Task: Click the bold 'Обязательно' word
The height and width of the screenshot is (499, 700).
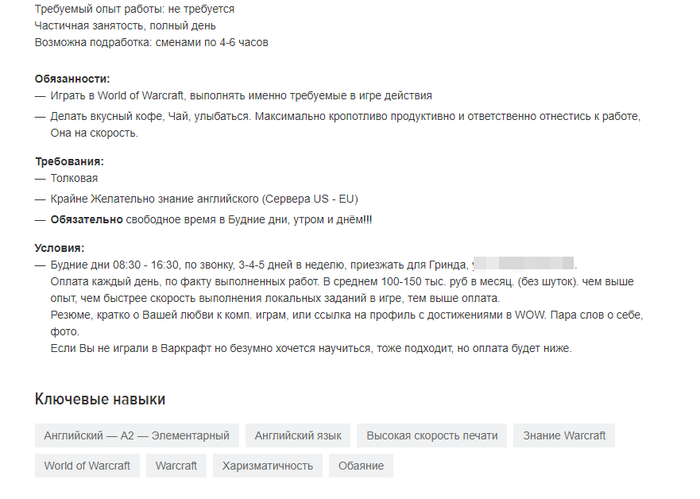Action: point(87,220)
